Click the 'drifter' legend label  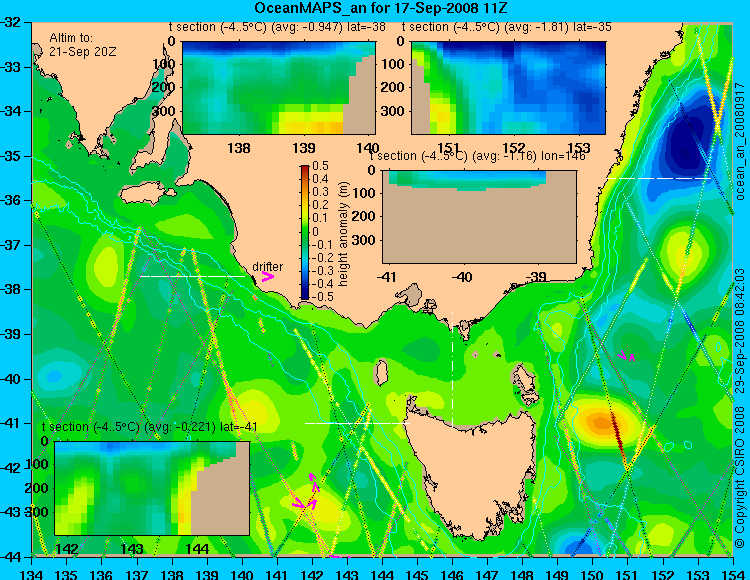click(x=267, y=267)
